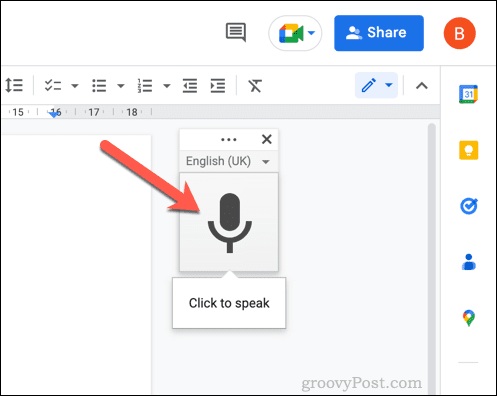The height and width of the screenshot is (396, 497).
Task: Close the voice typing popup
Action: [x=267, y=139]
